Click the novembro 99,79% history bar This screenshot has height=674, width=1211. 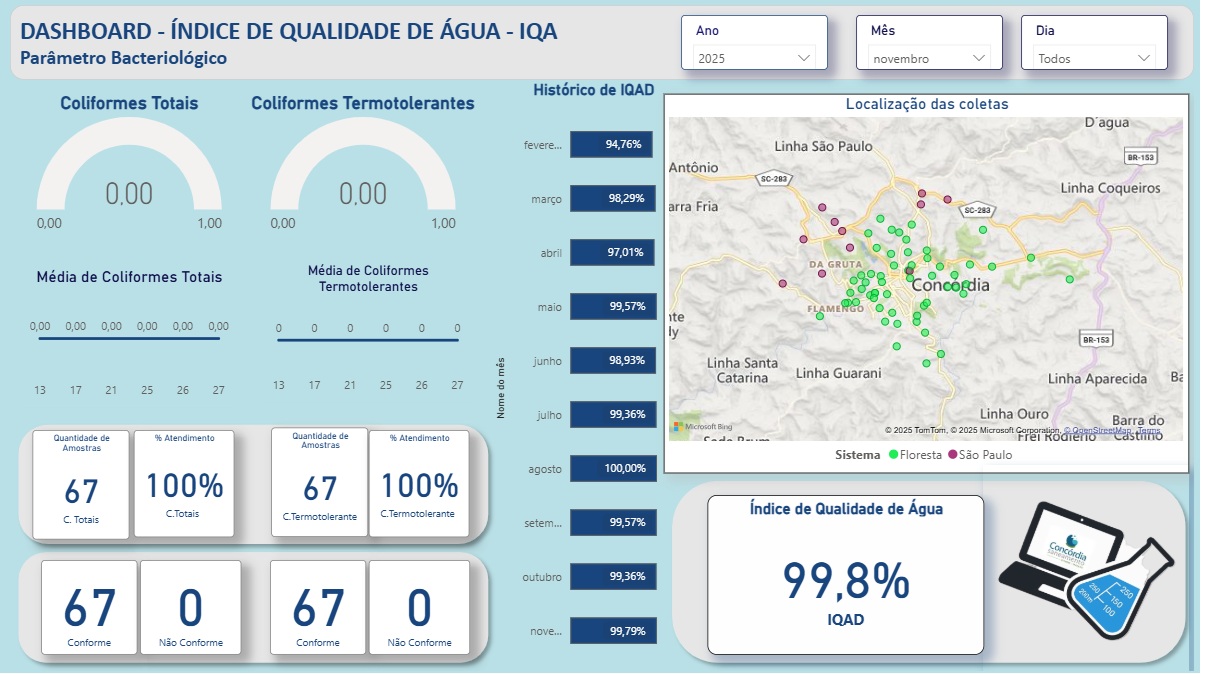pyautogui.click(x=612, y=630)
